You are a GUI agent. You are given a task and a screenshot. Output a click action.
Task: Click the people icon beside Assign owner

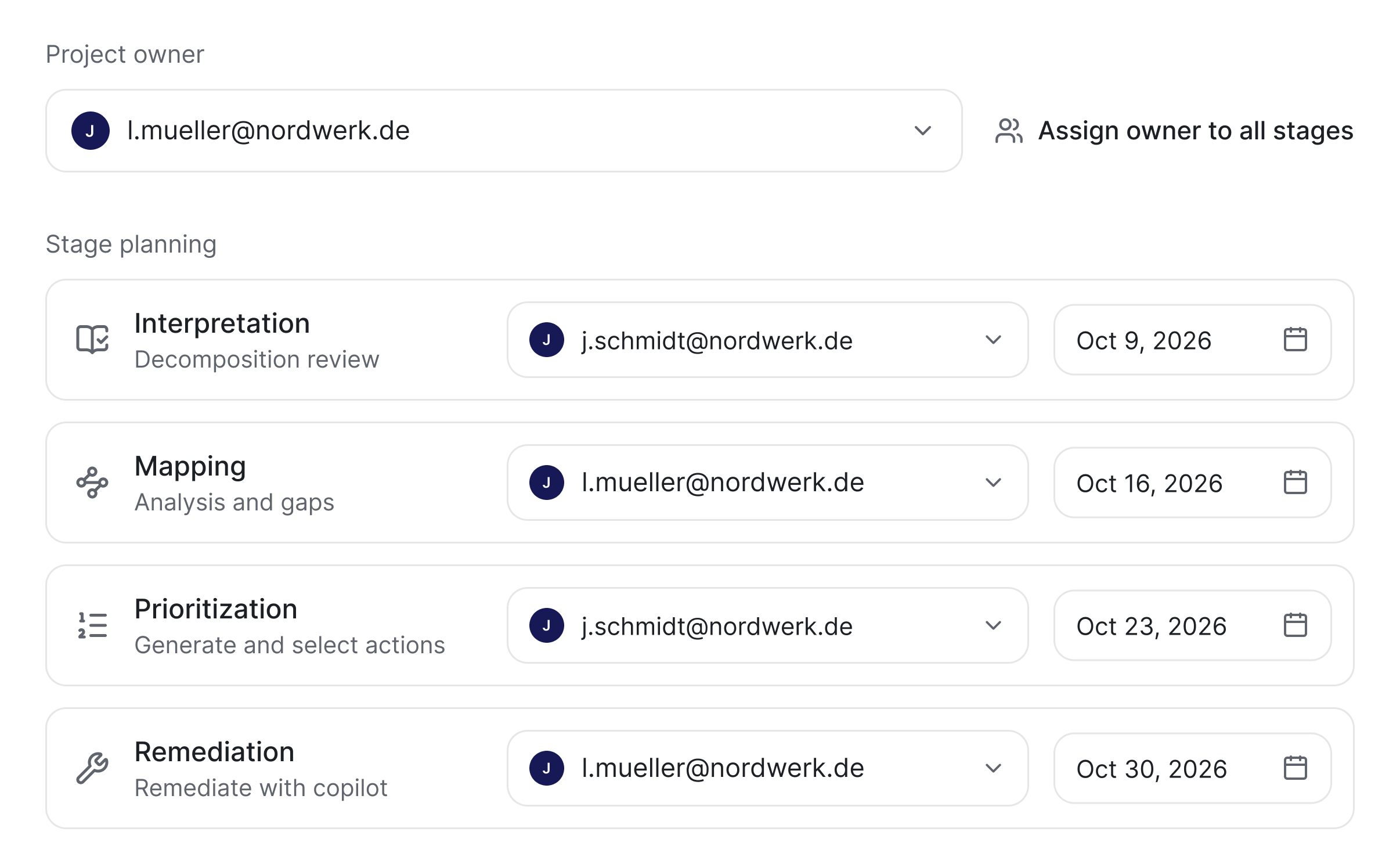pos(1009,131)
